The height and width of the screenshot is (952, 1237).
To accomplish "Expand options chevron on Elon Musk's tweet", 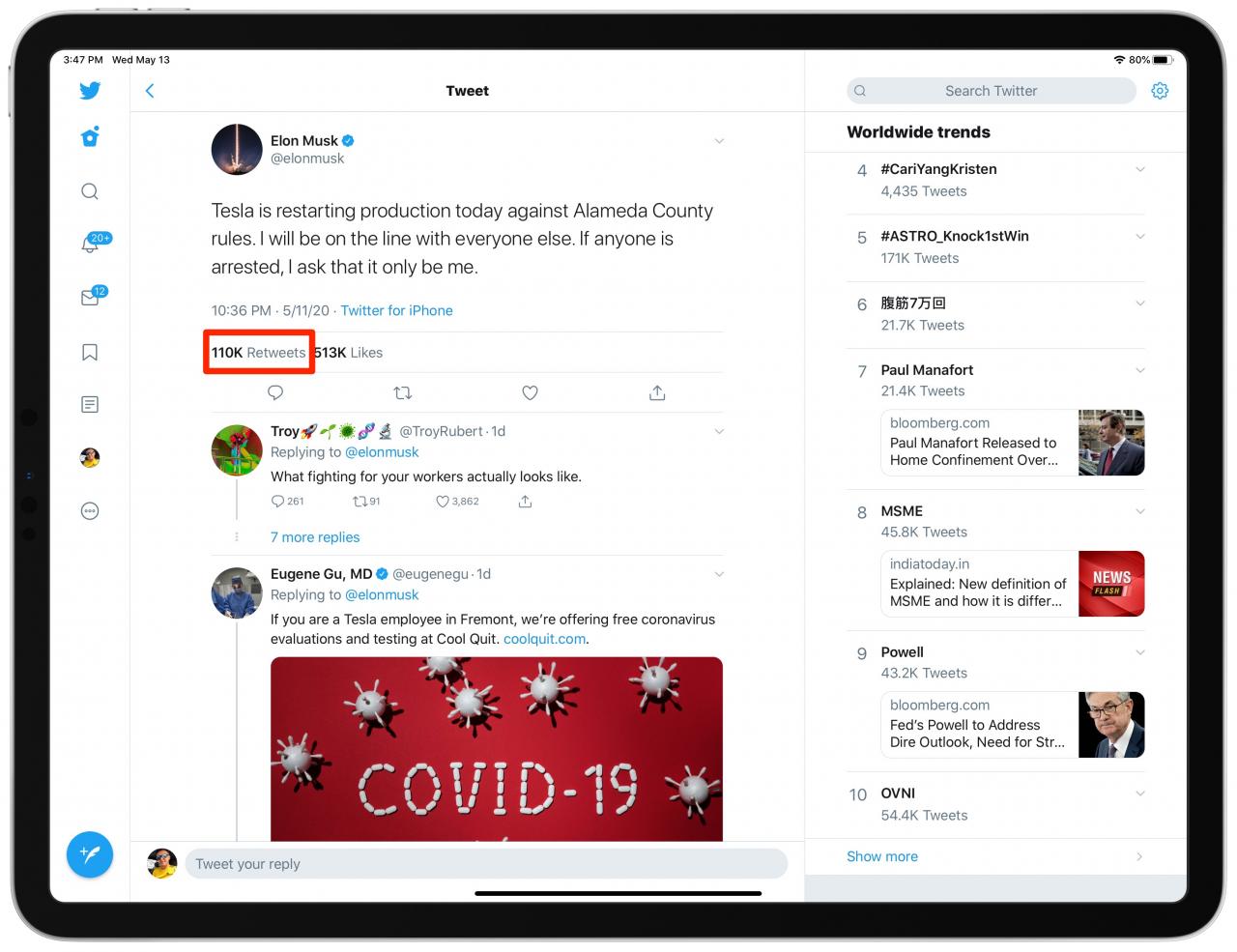I will pos(719,141).
